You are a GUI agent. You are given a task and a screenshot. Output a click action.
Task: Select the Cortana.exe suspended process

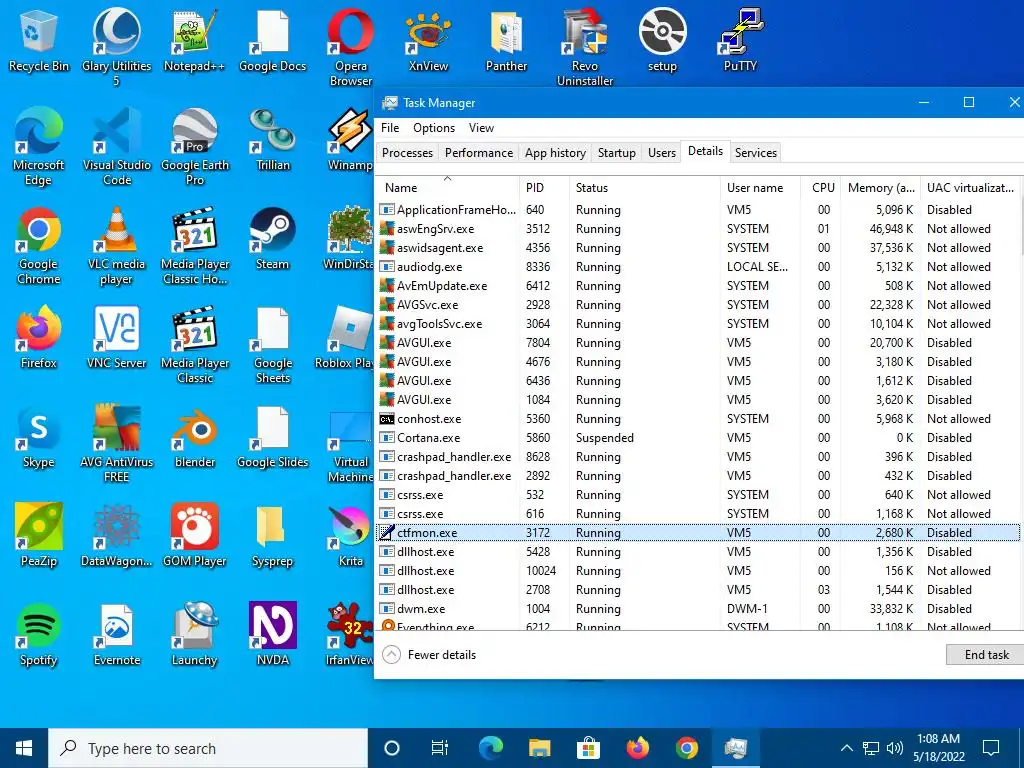point(698,438)
